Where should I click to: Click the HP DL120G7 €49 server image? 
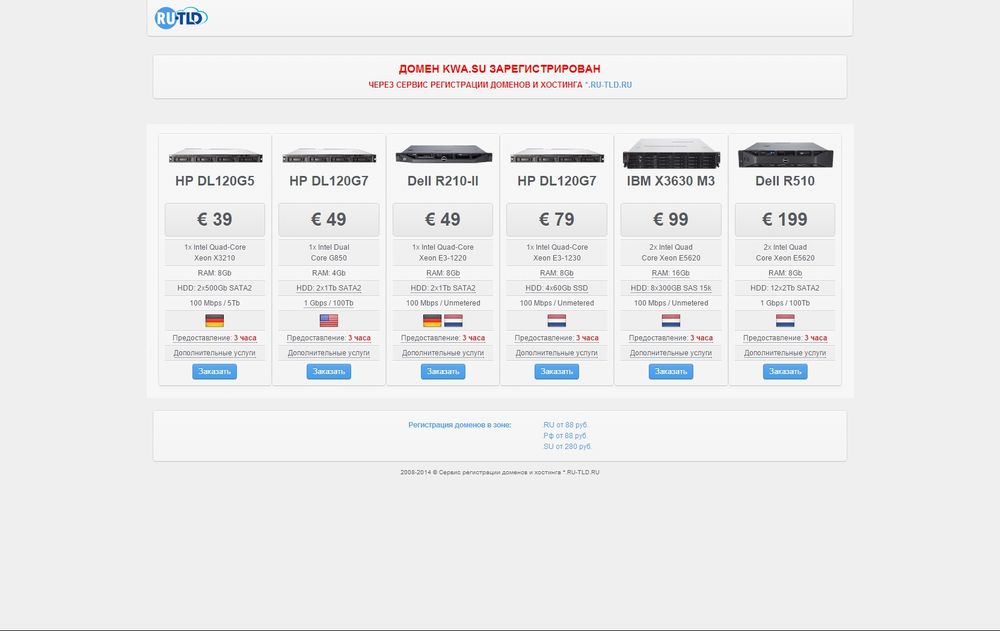click(329, 155)
